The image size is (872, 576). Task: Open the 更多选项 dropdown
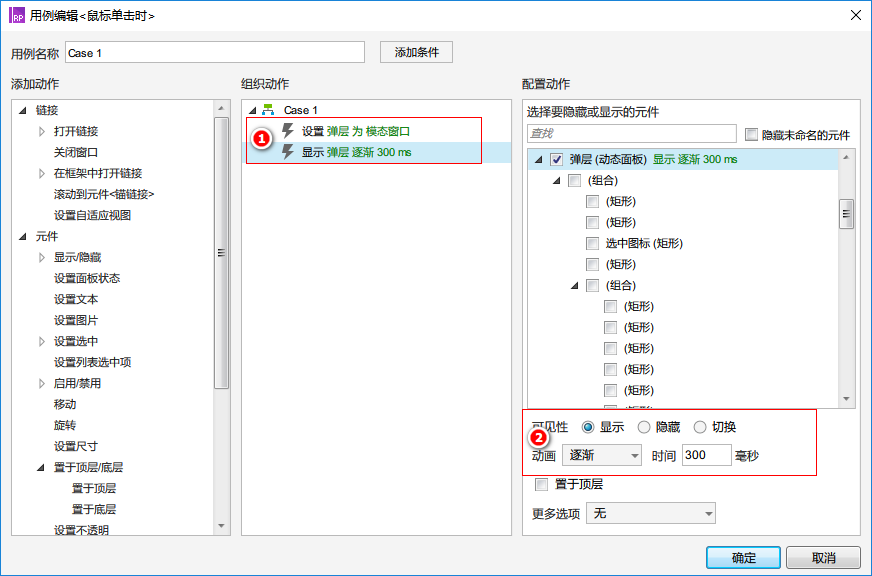(x=651, y=513)
